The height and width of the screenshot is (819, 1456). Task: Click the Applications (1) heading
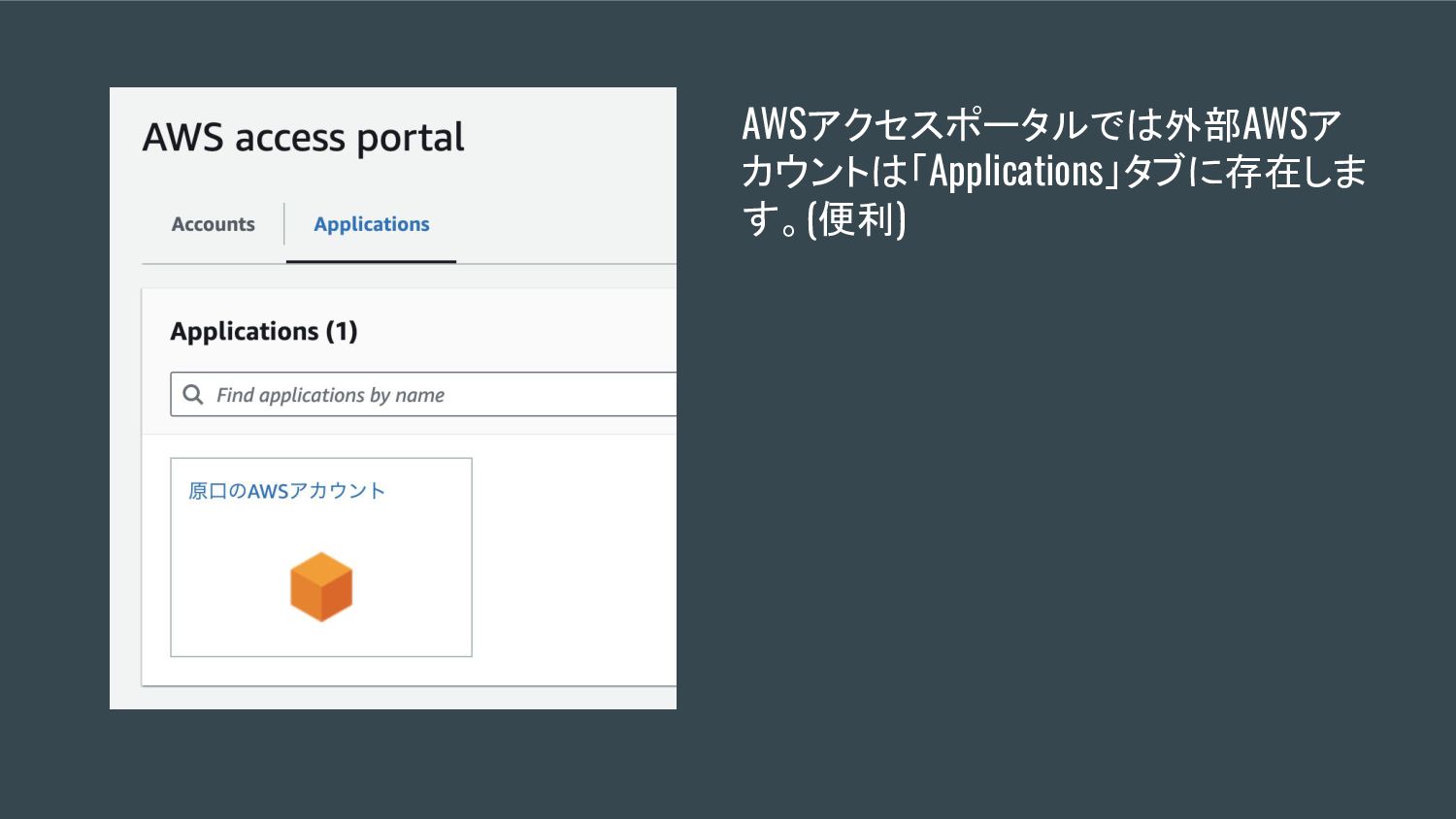click(x=264, y=331)
